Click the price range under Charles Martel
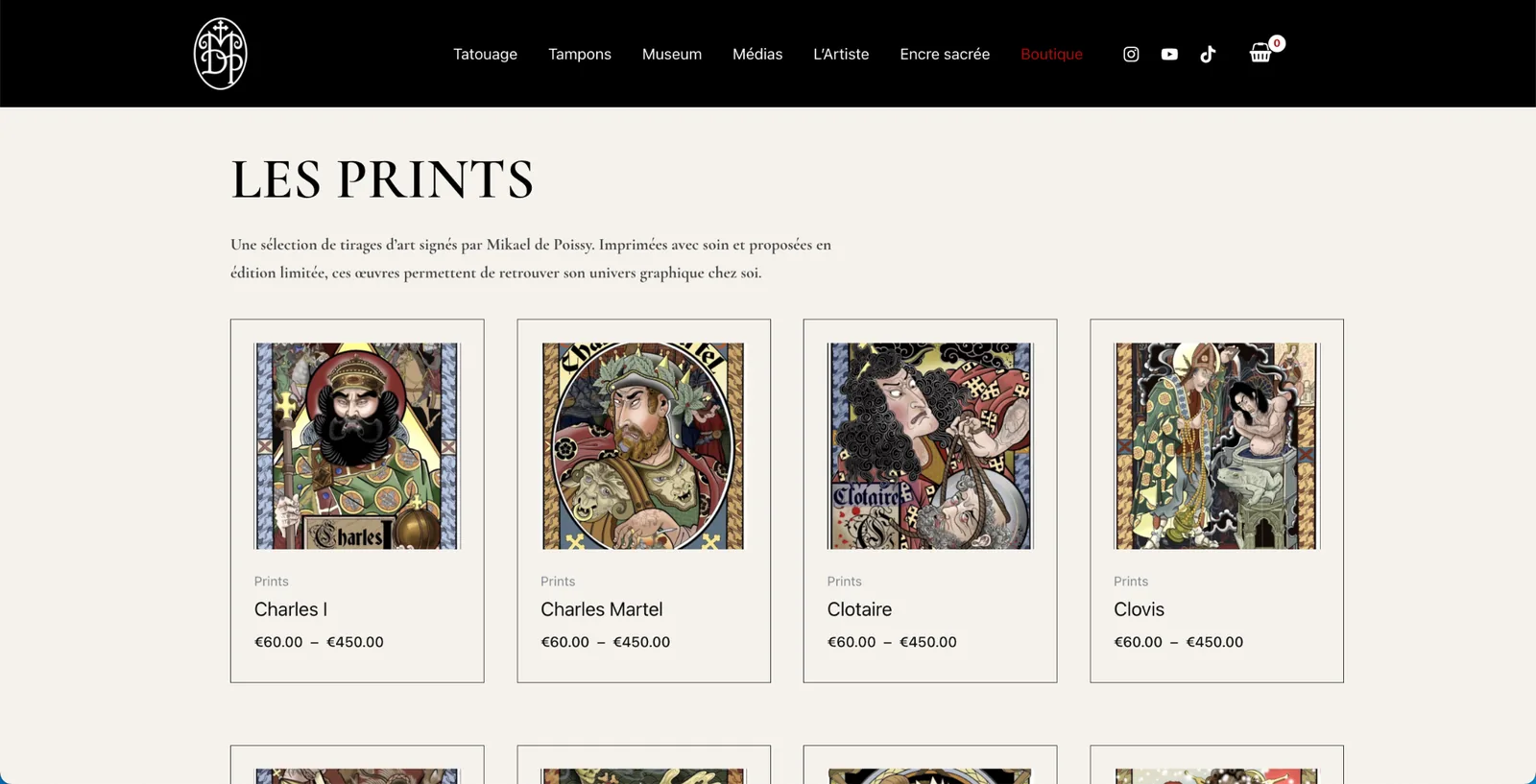Image resolution: width=1536 pixels, height=784 pixels. pos(605,642)
